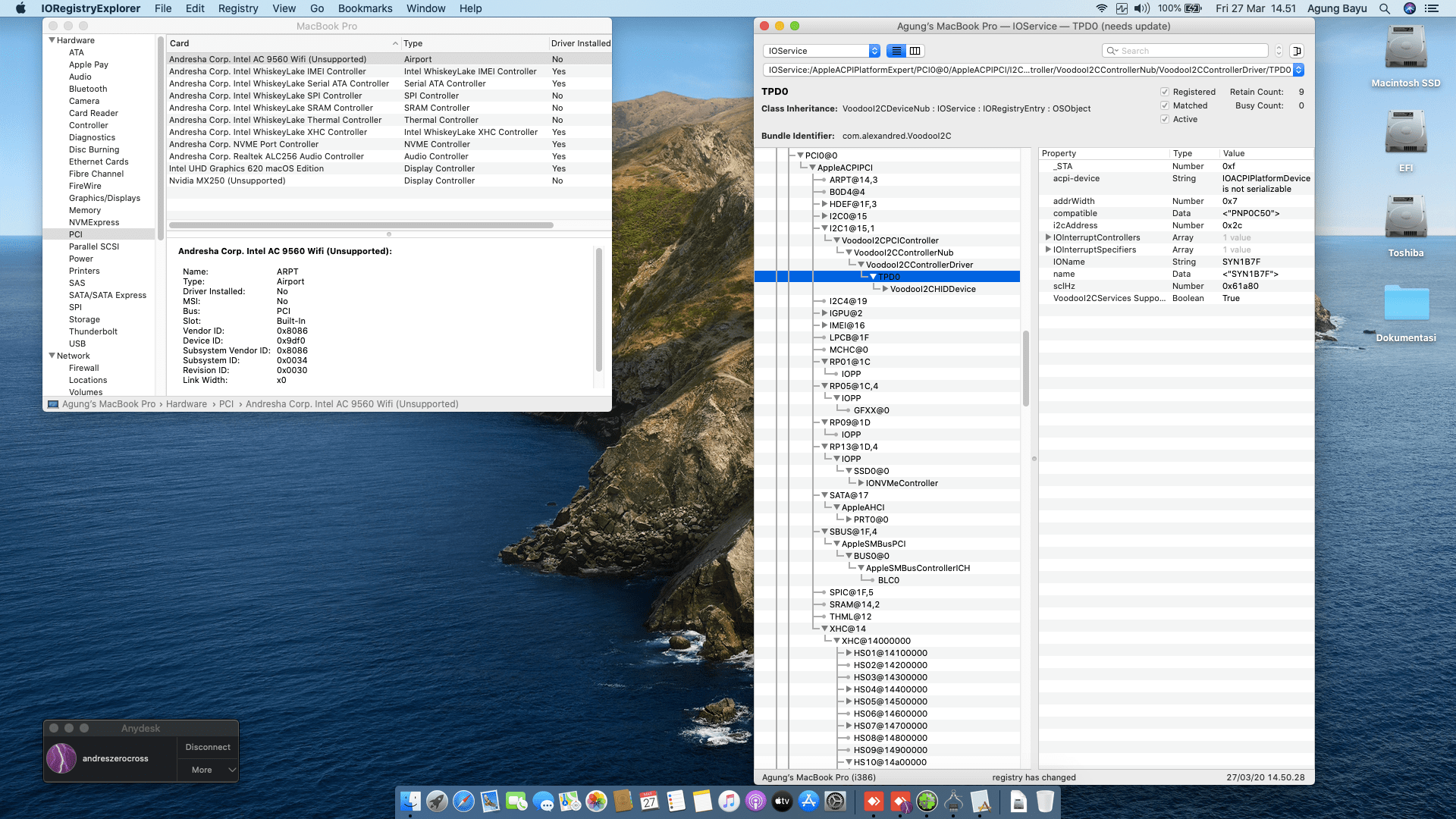Switch to column browser view mode

coord(915,51)
